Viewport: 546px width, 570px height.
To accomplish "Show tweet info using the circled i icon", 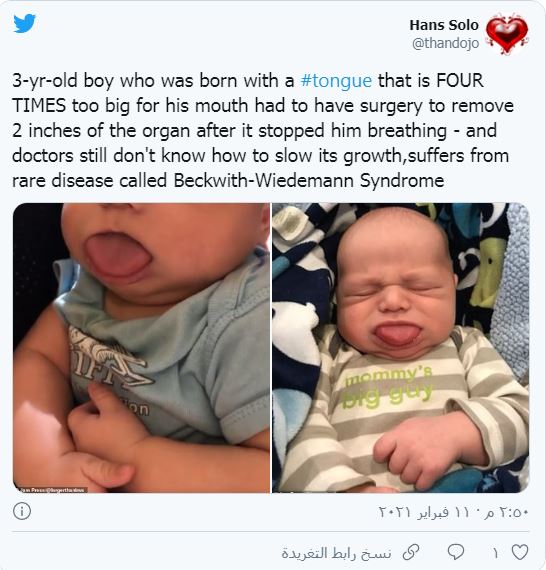I will [x=22, y=511].
